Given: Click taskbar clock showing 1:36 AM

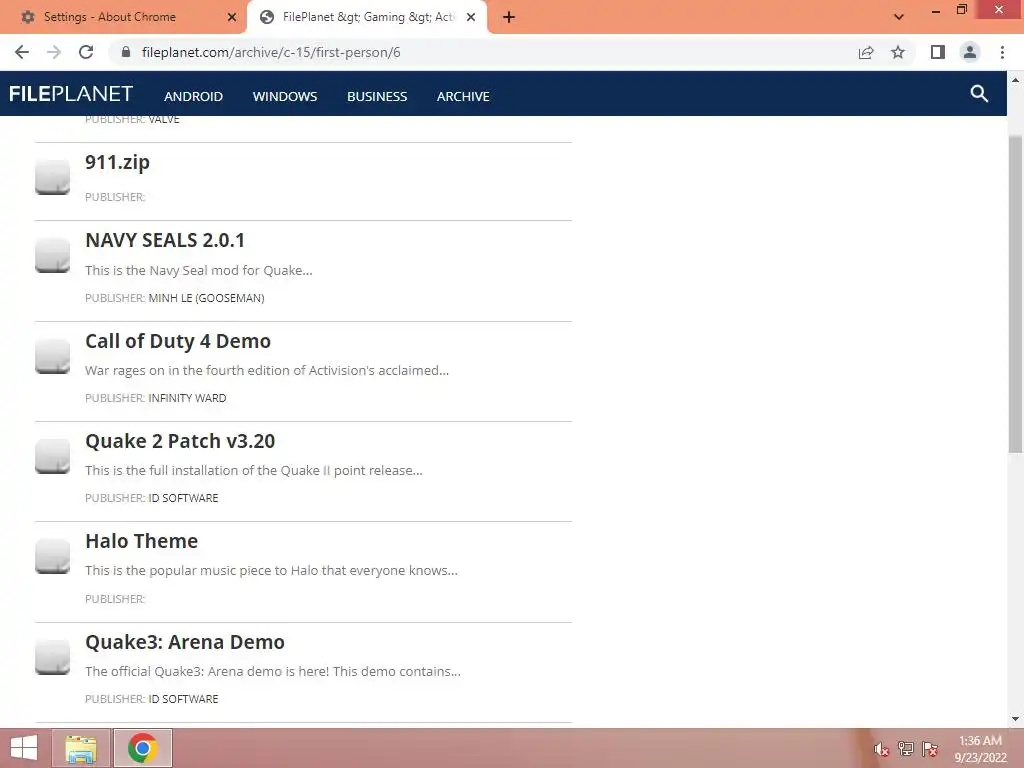Looking at the screenshot, I should coord(980,749).
